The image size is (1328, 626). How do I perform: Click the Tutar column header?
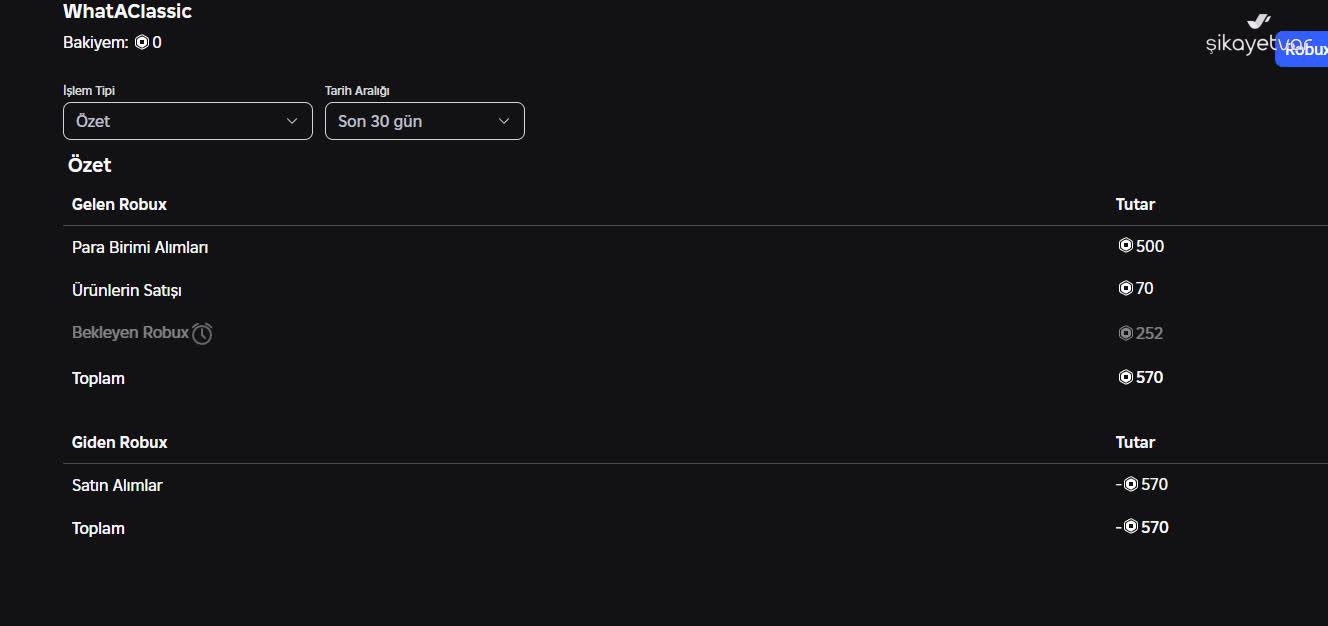(1135, 204)
